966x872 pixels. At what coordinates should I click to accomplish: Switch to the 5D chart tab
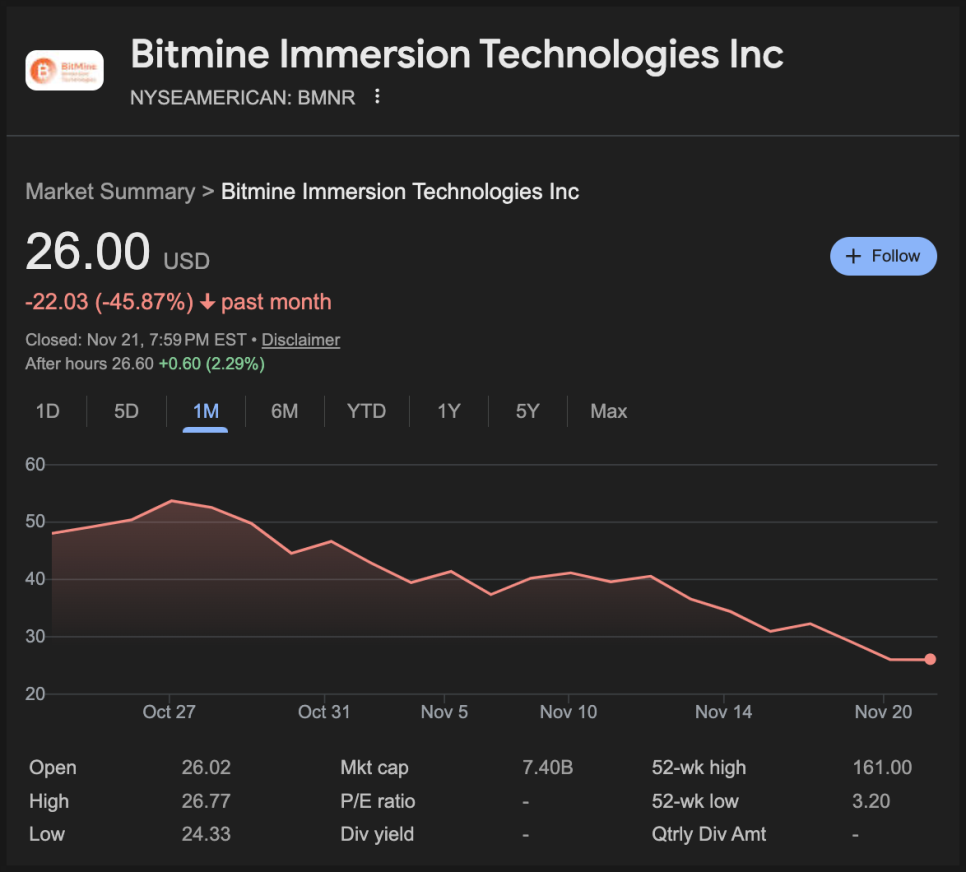click(126, 411)
